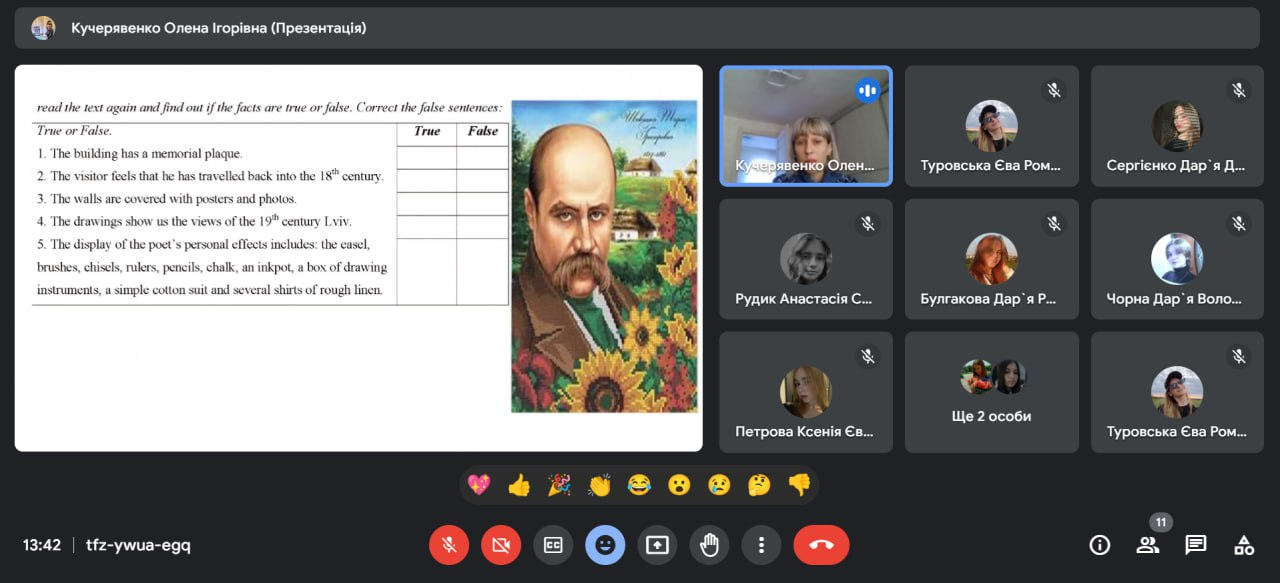Toggle closed captions CC button
1280x583 pixels.
click(x=553, y=545)
